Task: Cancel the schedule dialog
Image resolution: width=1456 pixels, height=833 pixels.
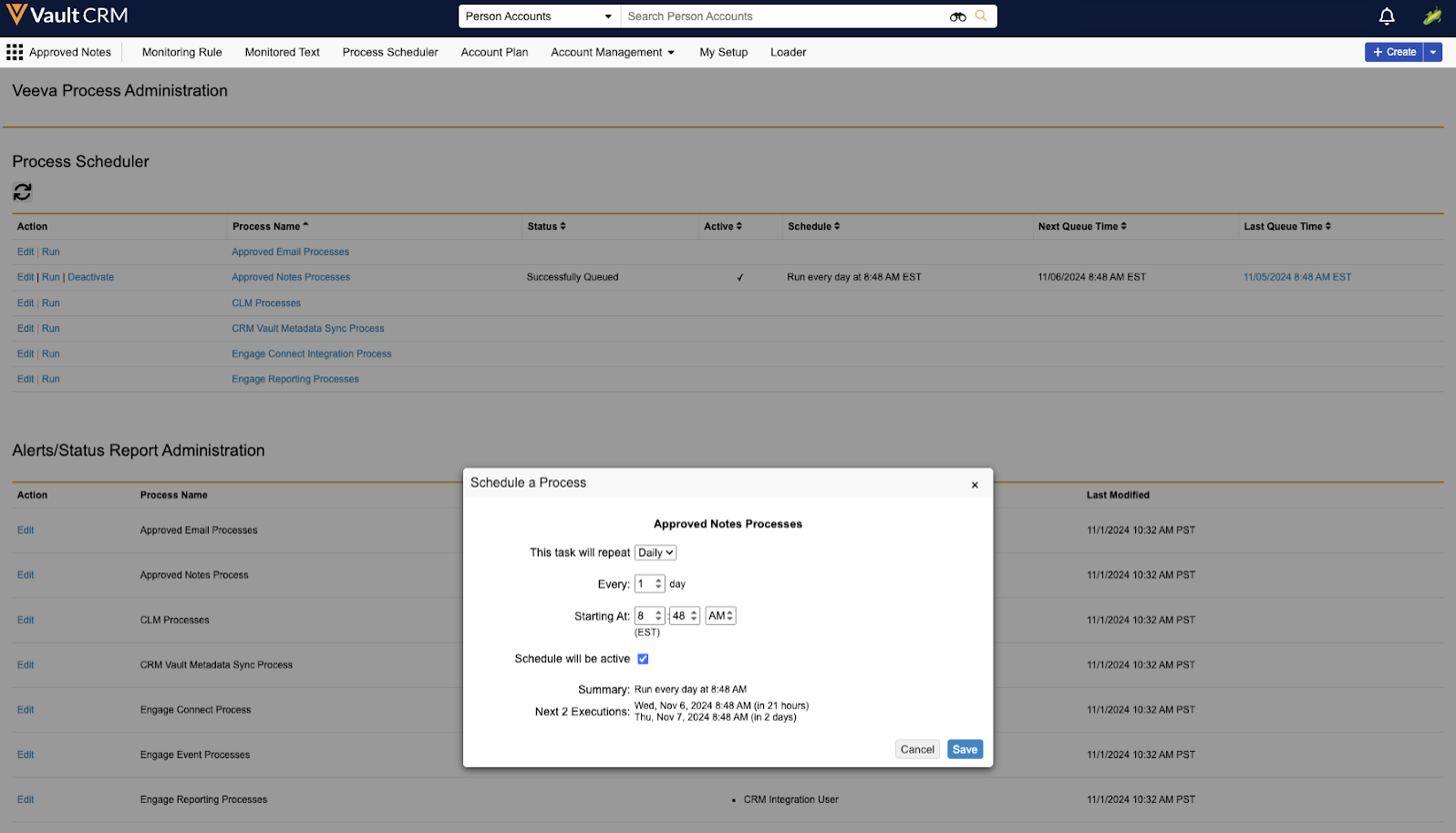Action: tap(917, 749)
